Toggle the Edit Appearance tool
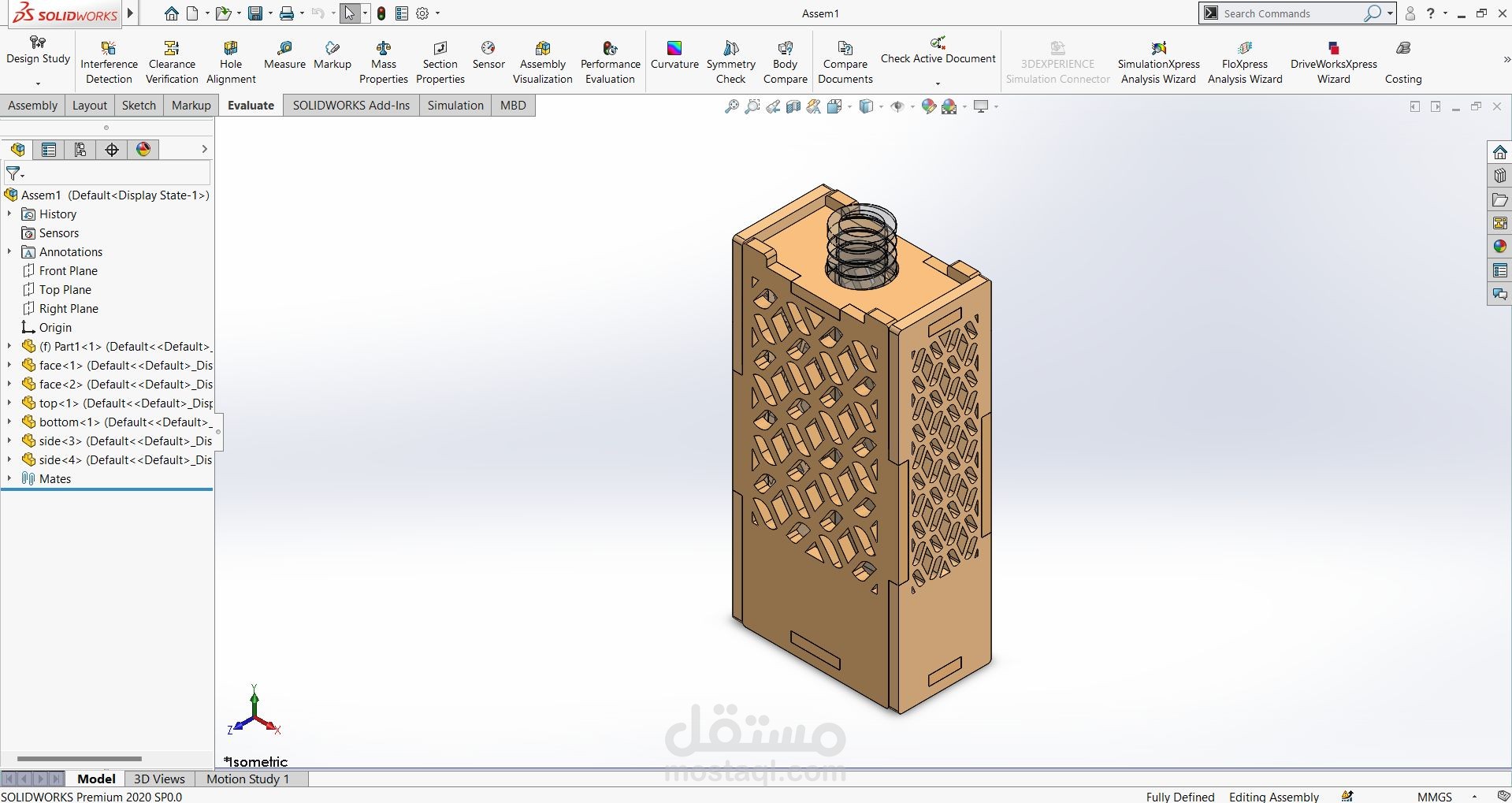1512x803 pixels. pos(927,106)
